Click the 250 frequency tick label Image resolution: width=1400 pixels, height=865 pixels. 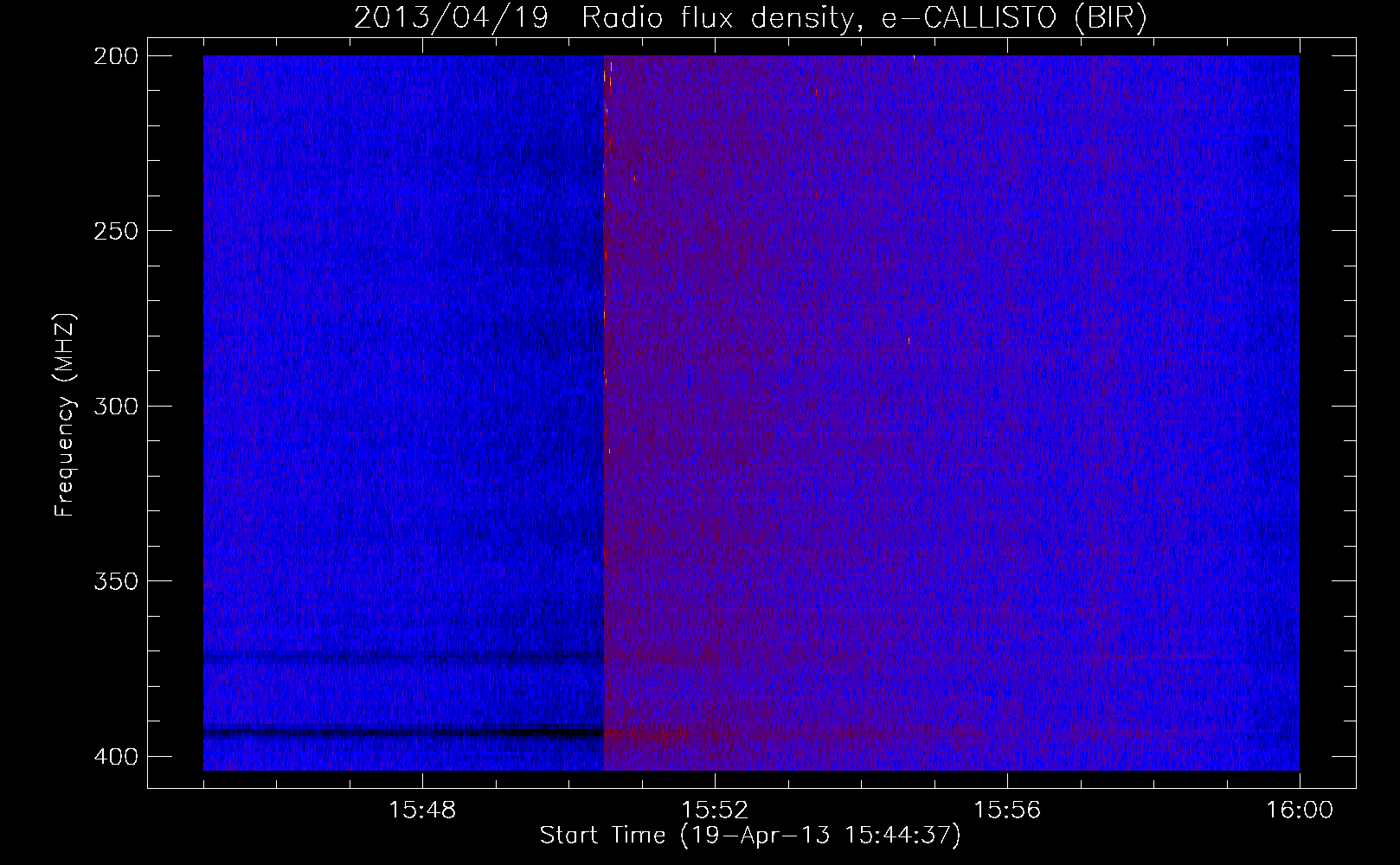click(115, 231)
